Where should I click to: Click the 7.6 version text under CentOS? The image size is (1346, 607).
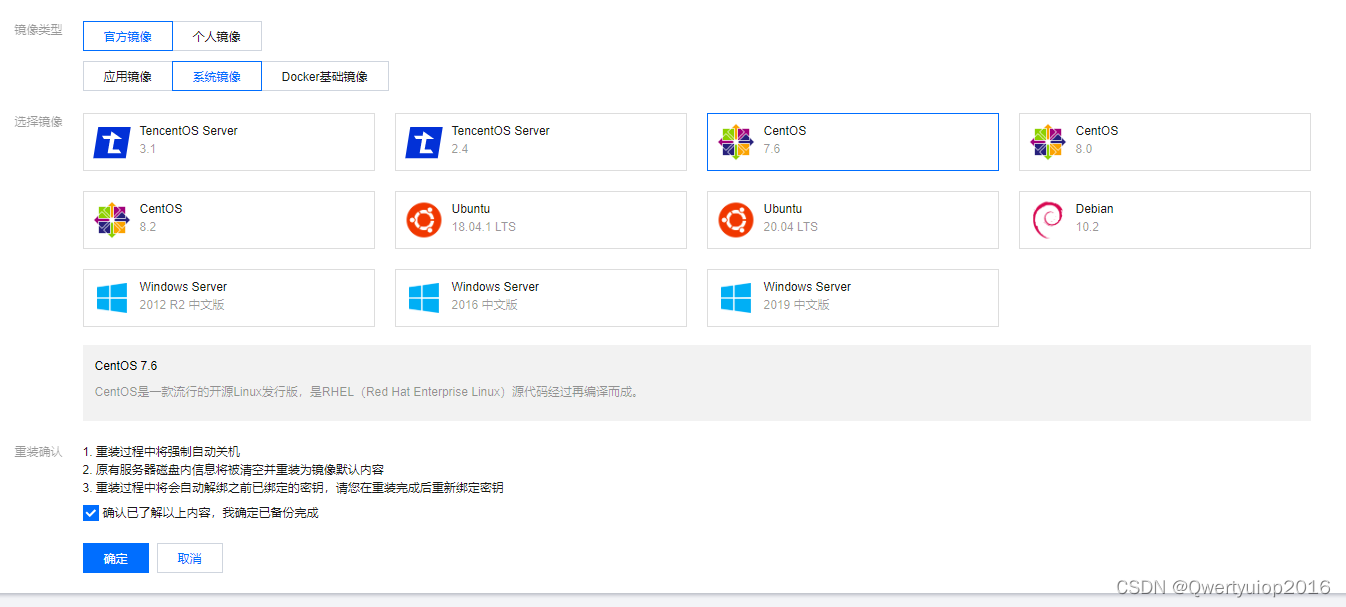tap(772, 149)
